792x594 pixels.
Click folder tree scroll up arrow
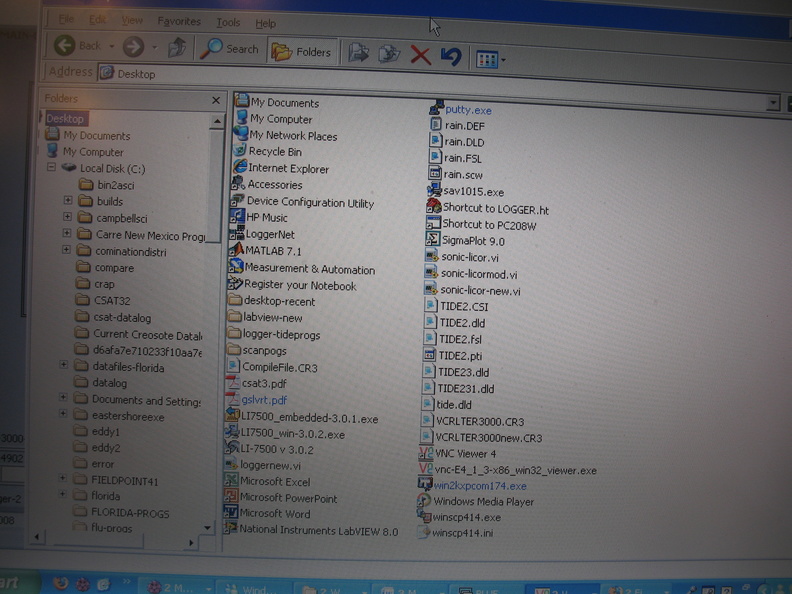pyautogui.click(x=217, y=121)
